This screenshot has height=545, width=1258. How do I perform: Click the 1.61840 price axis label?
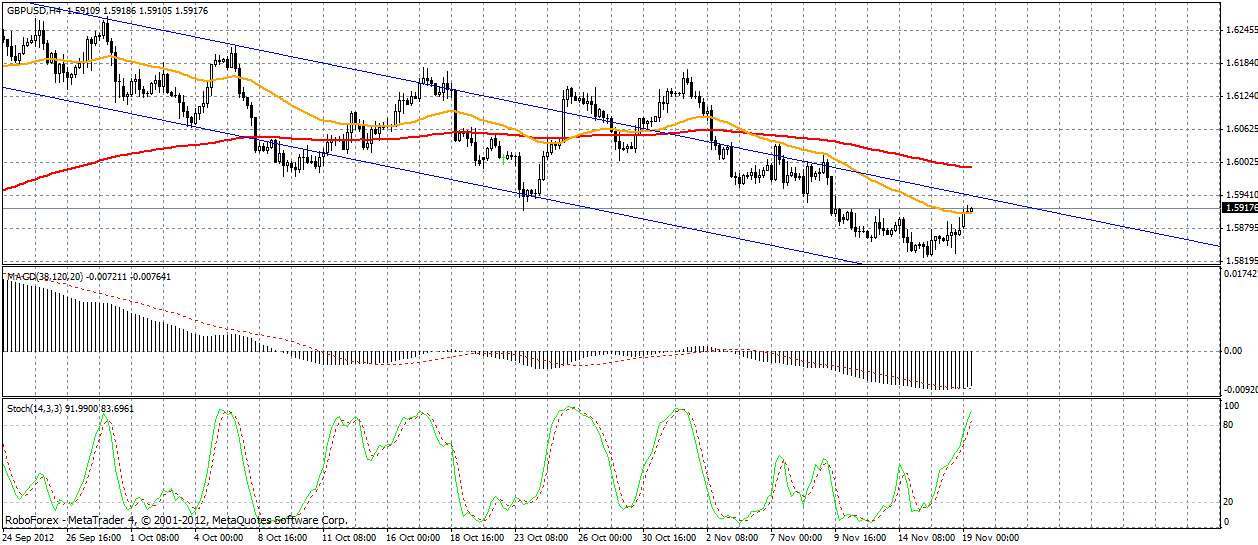click(x=1240, y=62)
